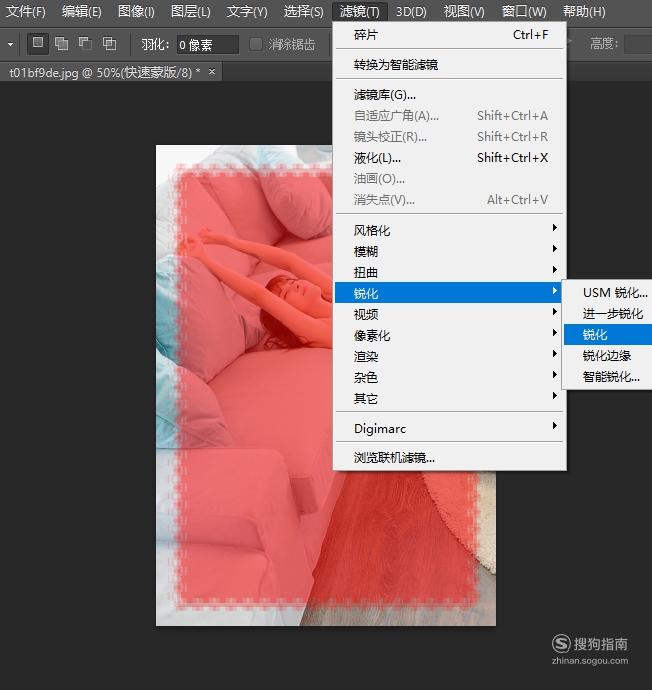Screen dimensions: 652x690
Task: Select the Intersect with selection icon
Action: (x=109, y=44)
